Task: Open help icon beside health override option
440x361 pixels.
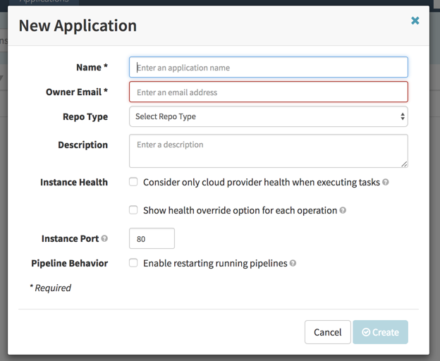Action: (x=343, y=210)
